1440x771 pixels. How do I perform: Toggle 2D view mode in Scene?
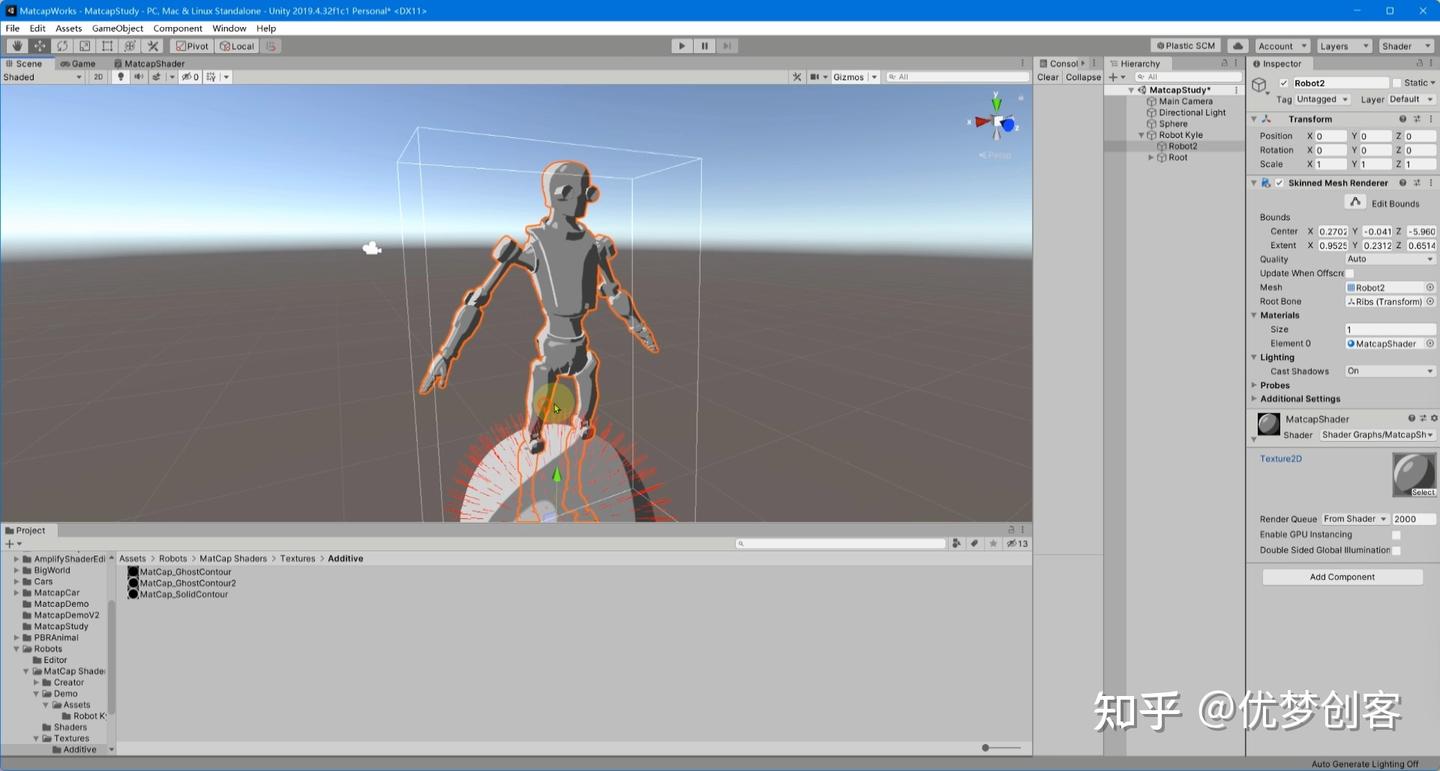[98, 77]
